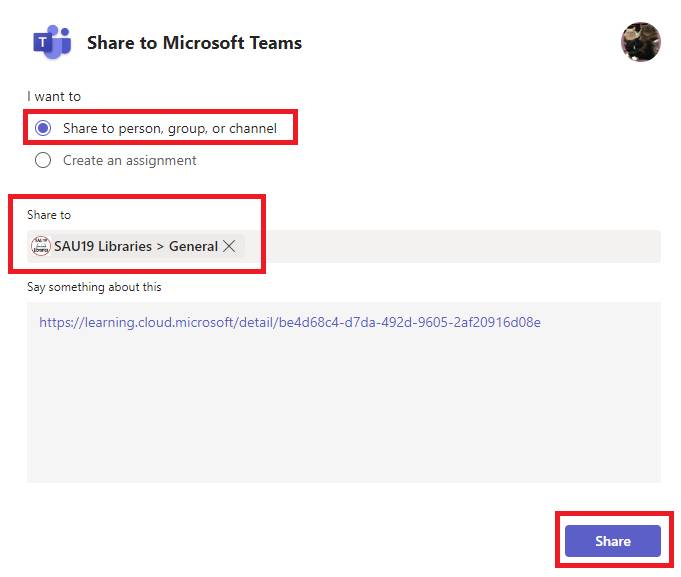Select Share to person, group, or channel

pyautogui.click(x=43, y=128)
